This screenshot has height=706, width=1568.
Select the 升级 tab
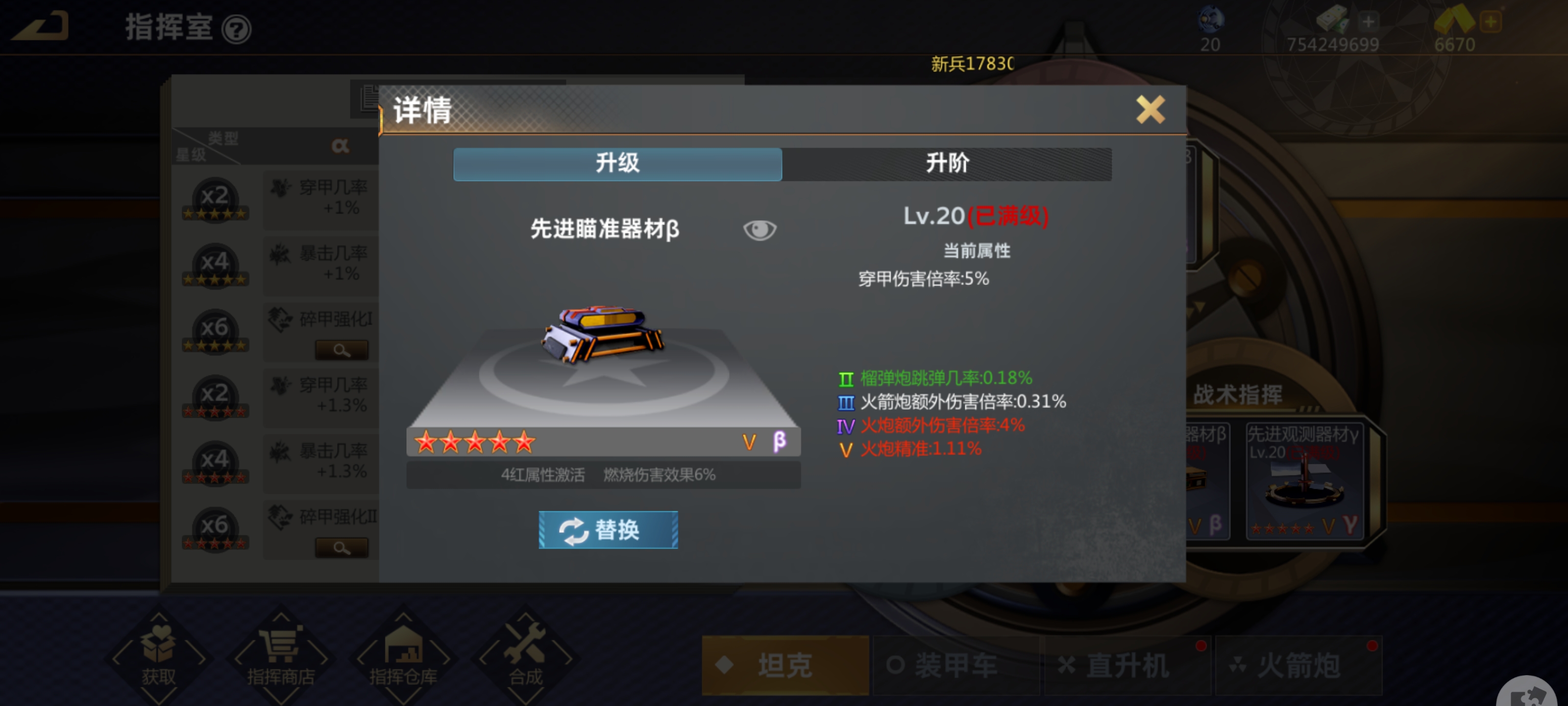click(x=617, y=163)
